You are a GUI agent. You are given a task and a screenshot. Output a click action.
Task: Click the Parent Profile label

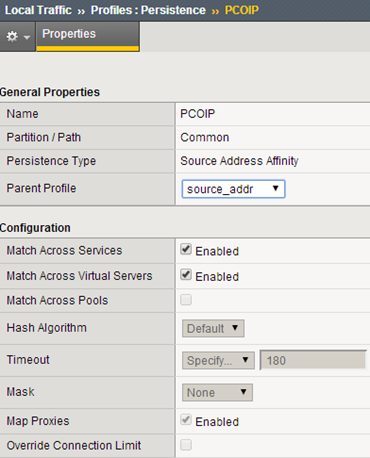(41, 188)
